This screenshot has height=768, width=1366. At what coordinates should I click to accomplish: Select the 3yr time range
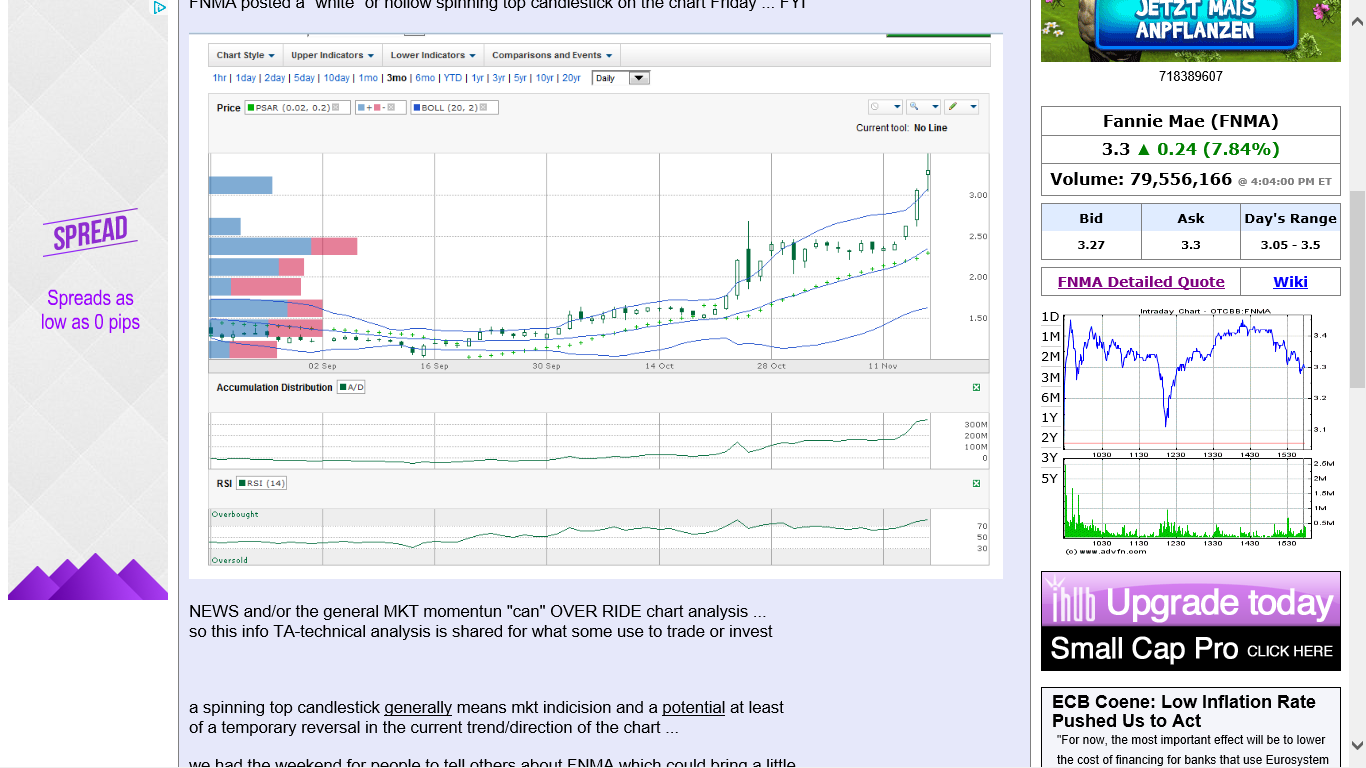499,78
